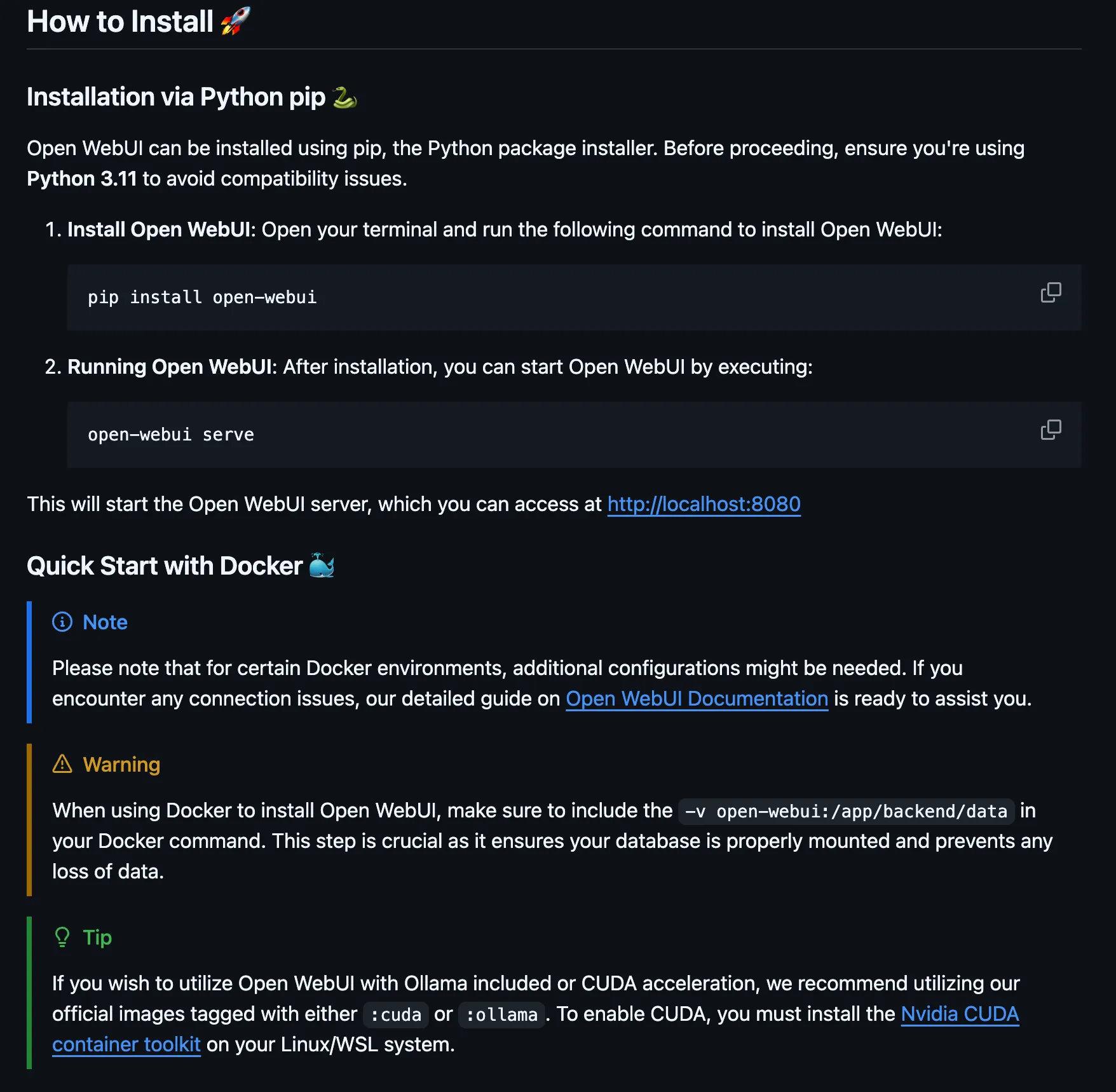Open the Open WebUI Documentation link

click(697, 699)
